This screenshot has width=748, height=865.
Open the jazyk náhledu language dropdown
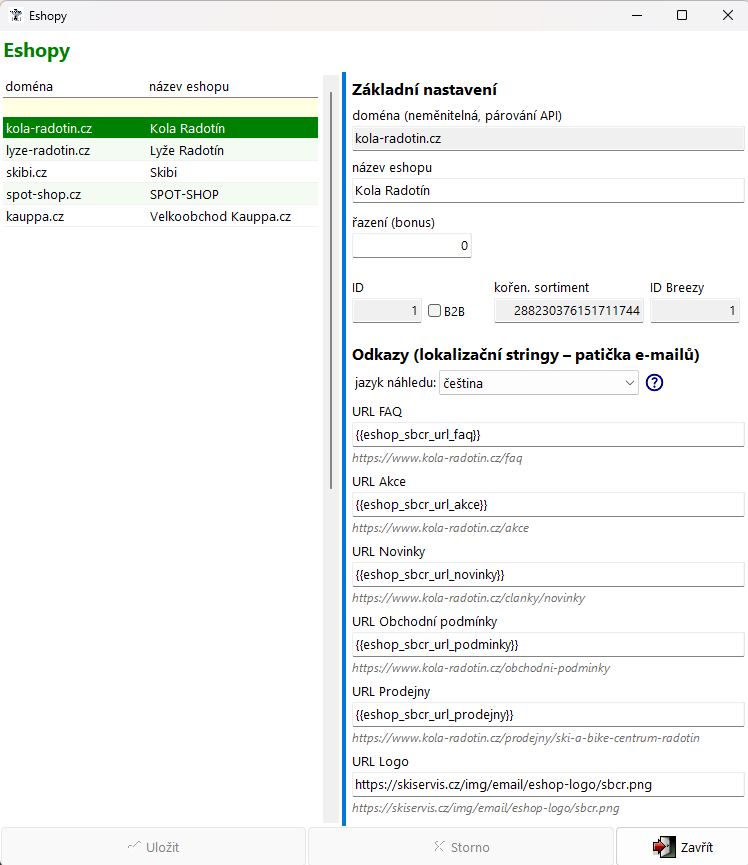[x=539, y=383]
